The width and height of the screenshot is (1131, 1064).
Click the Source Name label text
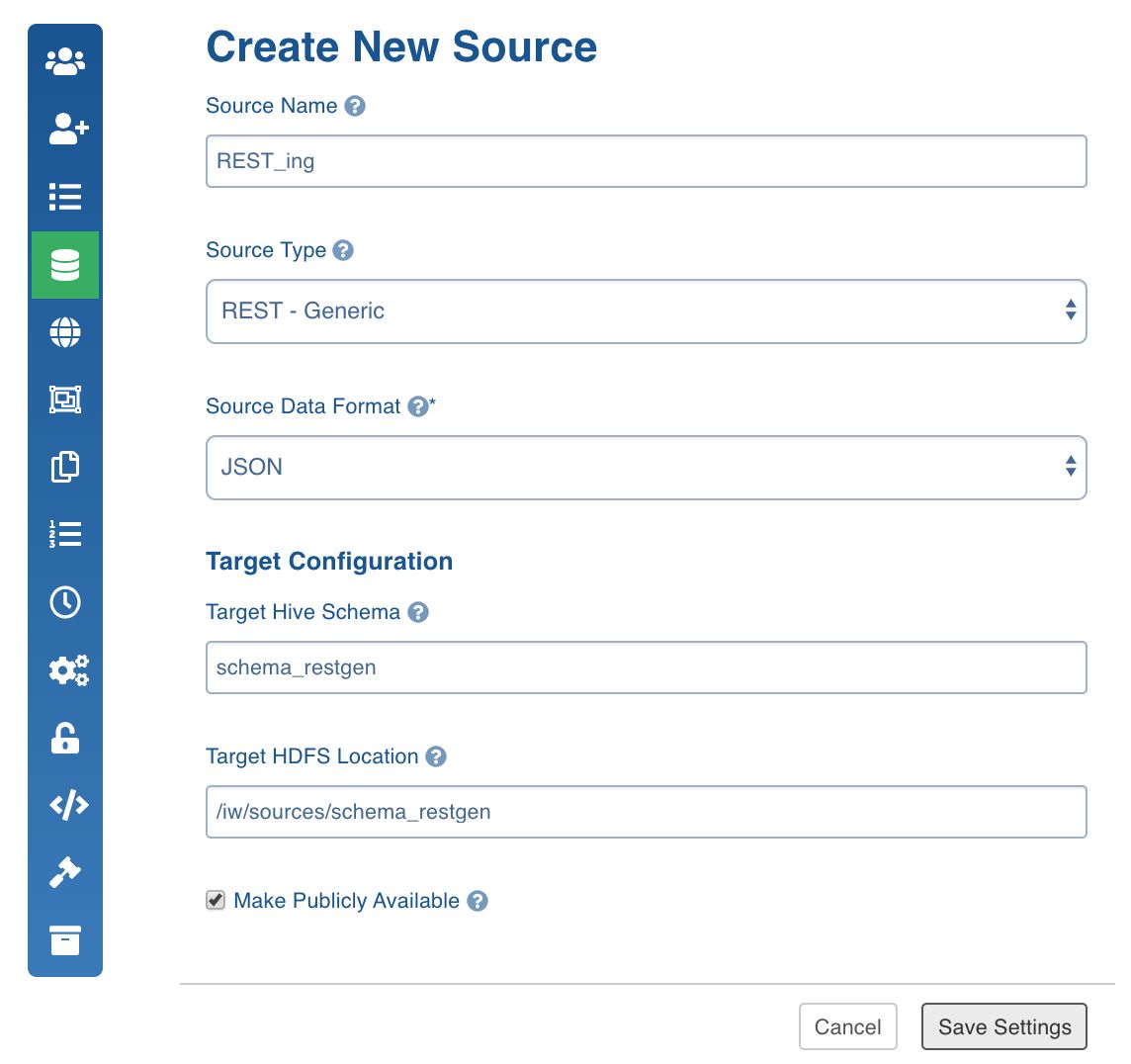[272, 106]
